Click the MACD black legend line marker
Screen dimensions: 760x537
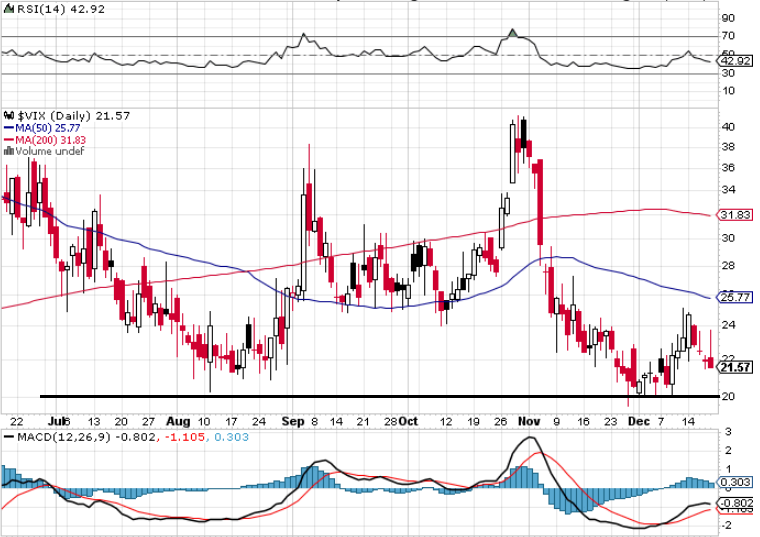9,437
